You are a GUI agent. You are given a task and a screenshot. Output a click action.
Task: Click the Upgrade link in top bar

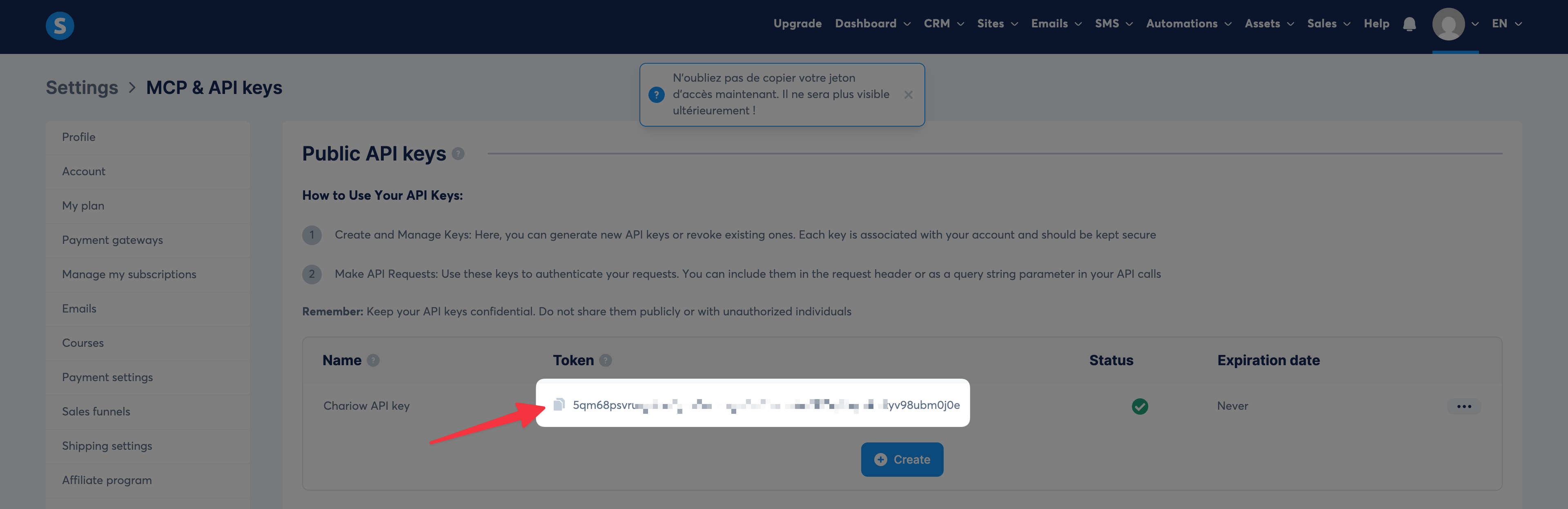pos(797,24)
